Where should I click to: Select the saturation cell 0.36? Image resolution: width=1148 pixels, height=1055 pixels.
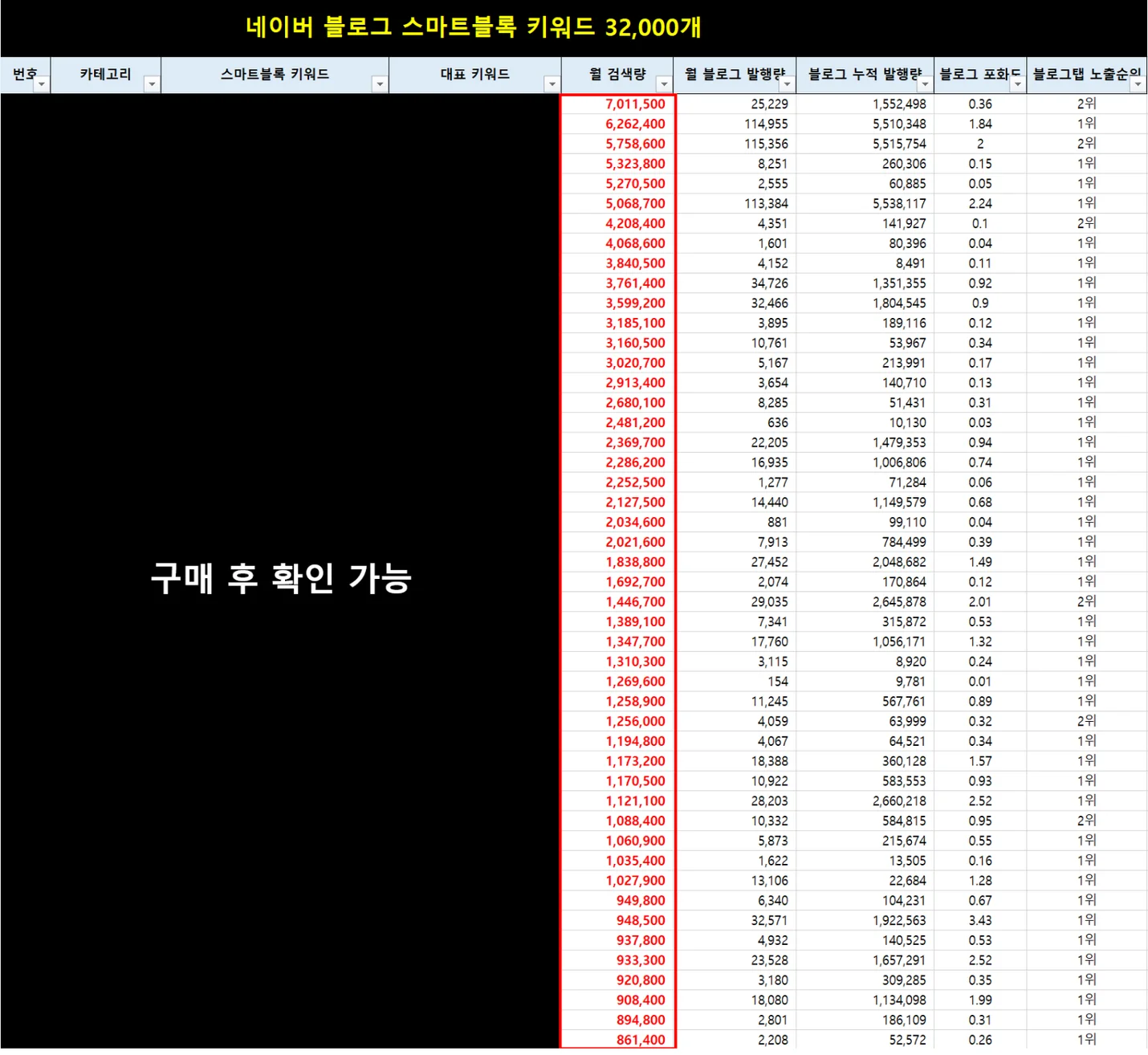980,104
